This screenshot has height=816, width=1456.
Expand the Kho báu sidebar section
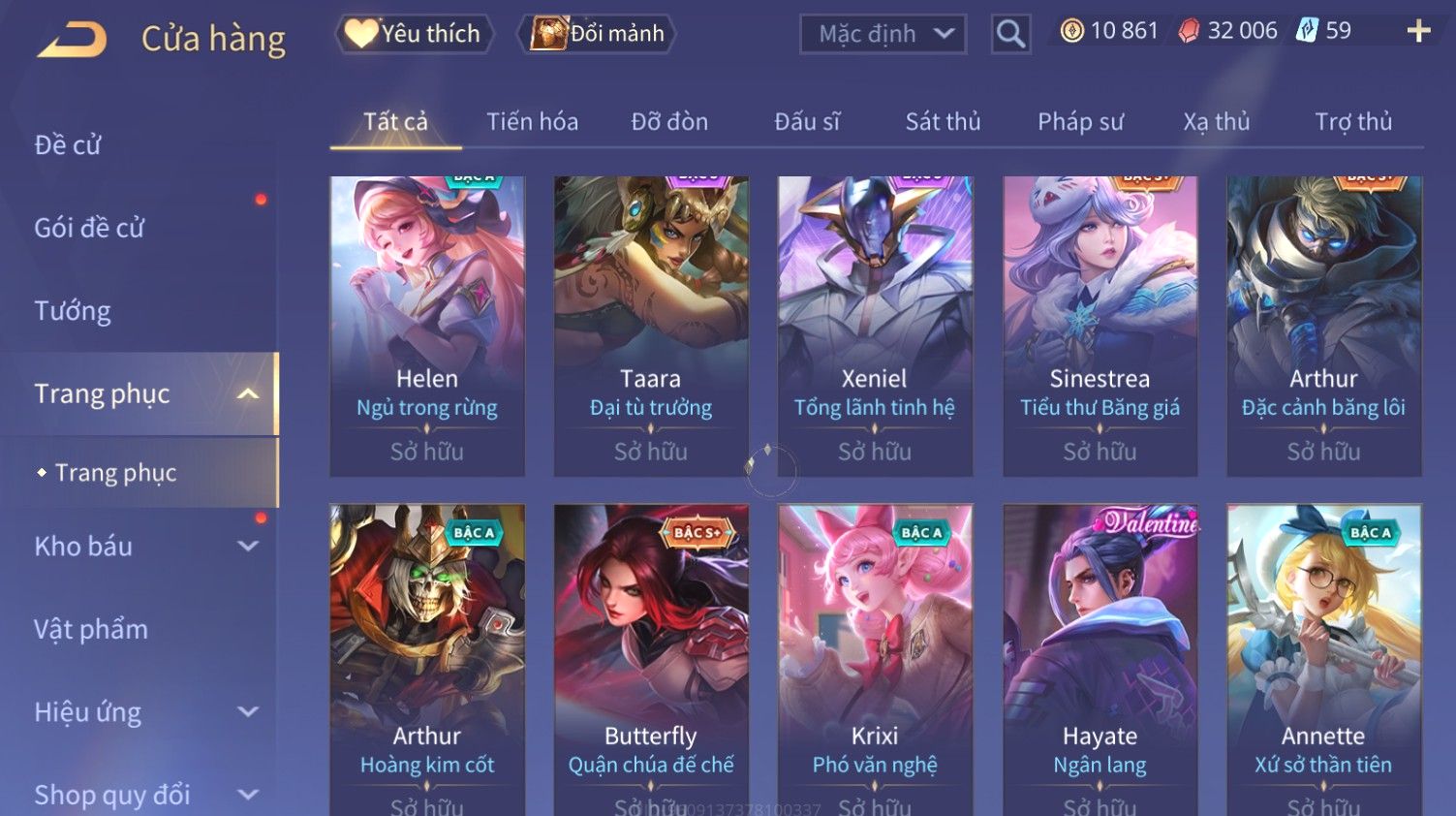coord(248,546)
